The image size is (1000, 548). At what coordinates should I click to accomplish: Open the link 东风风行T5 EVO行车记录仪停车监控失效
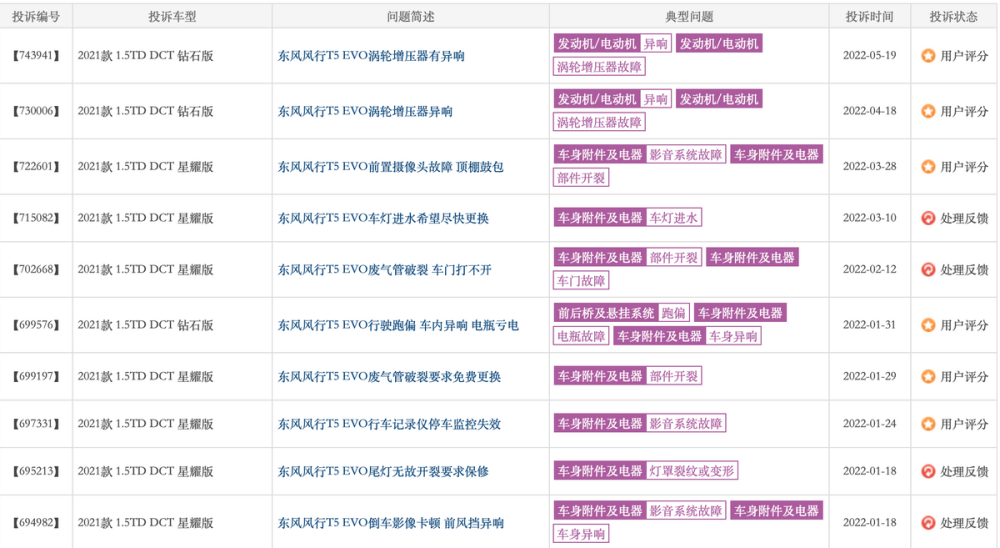point(389,424)
